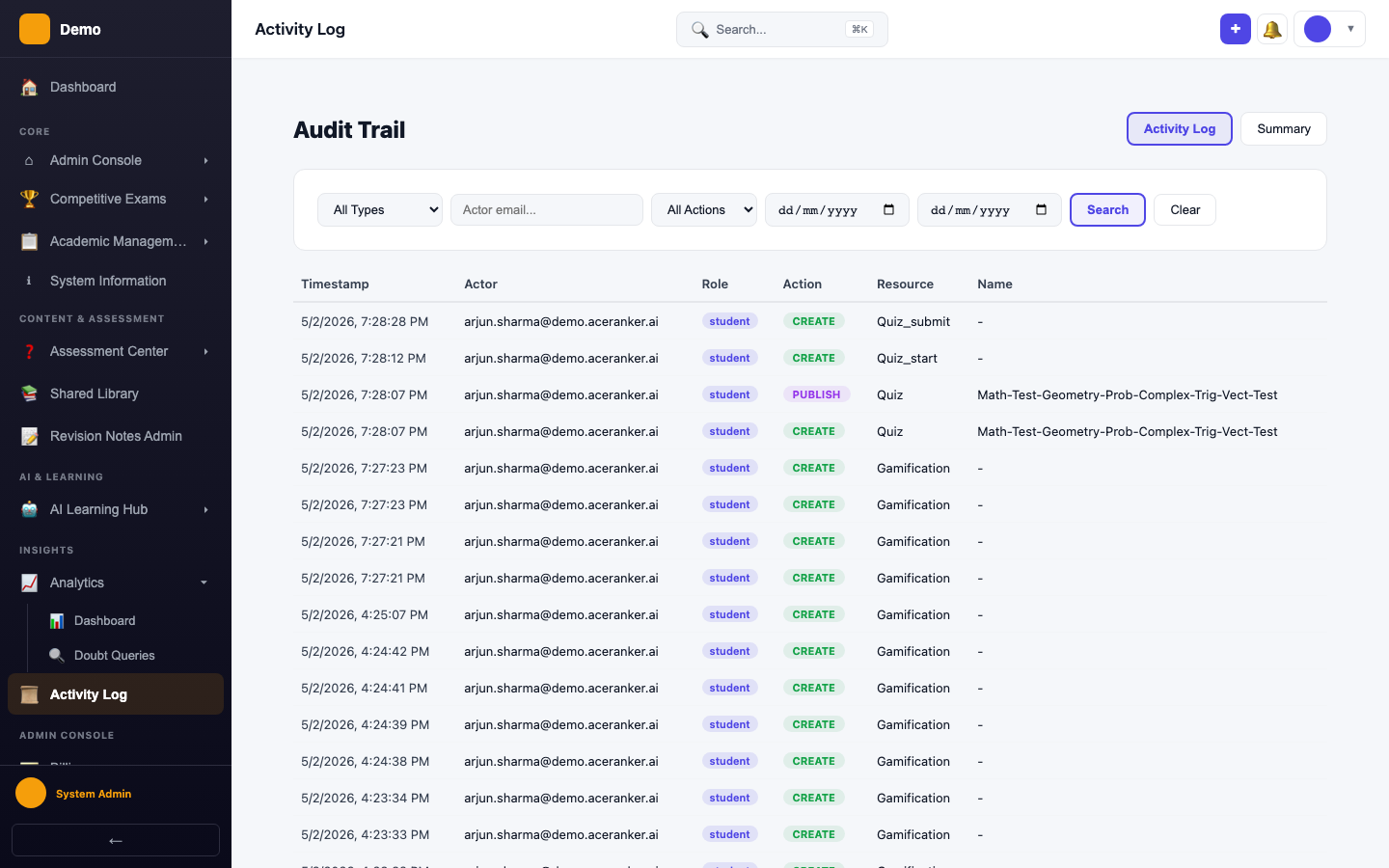Open the Dashboard house icon
The height and width of the screenshot is (868, 1389).
[x=29, y=87]
